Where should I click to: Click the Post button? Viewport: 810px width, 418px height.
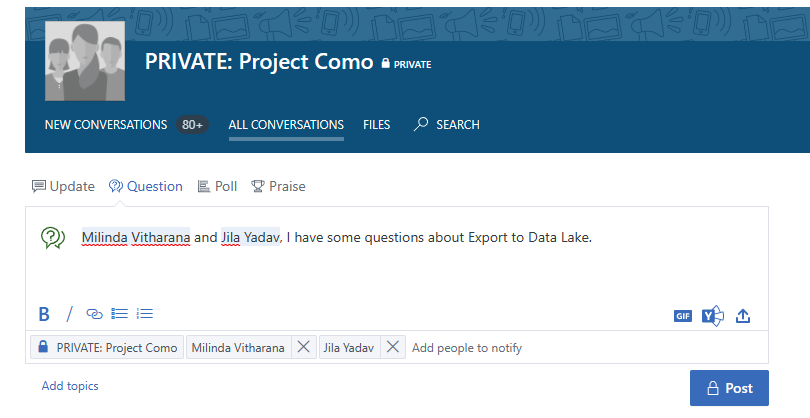[729, 388]
